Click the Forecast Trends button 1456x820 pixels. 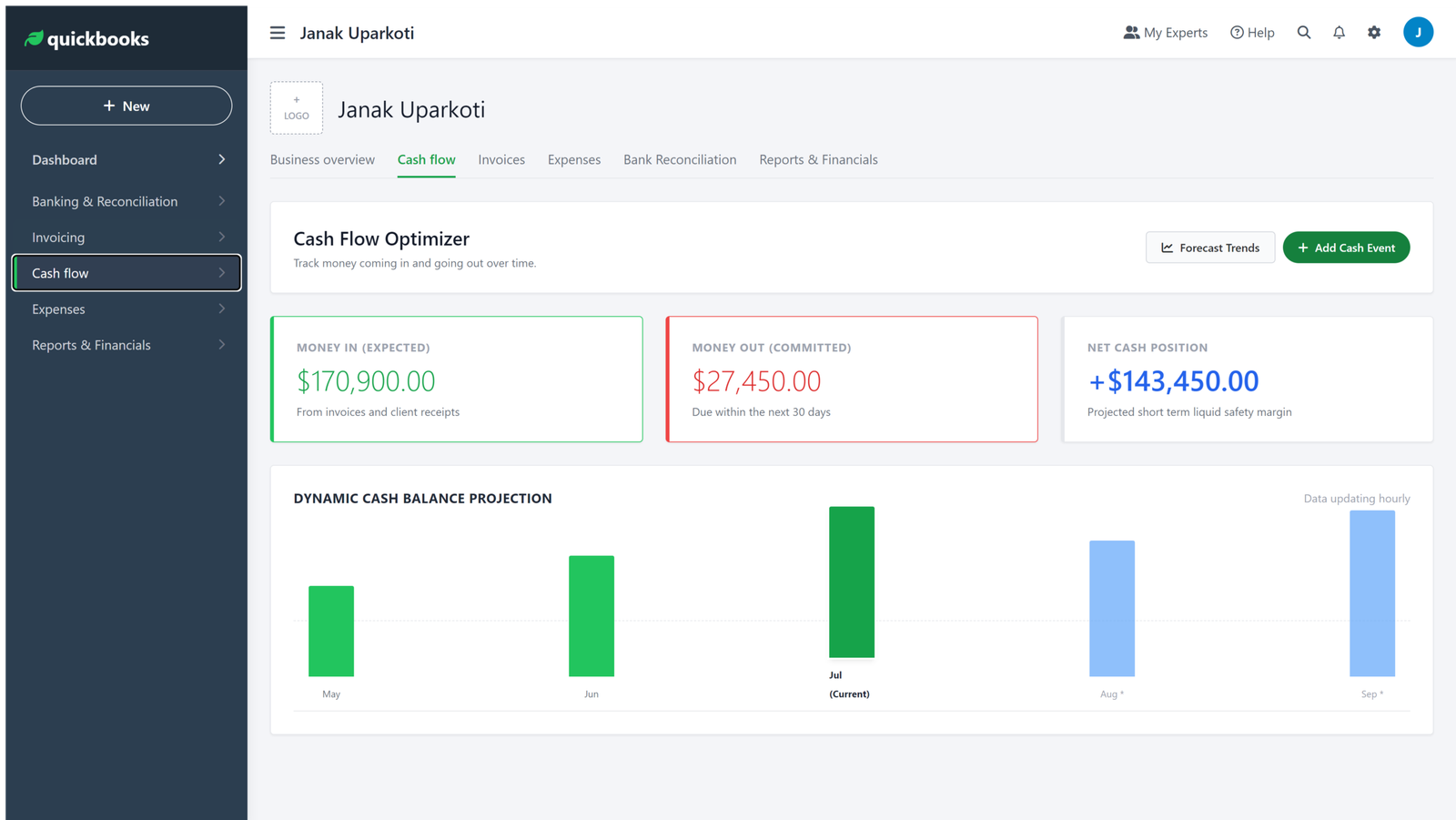point(1210,248)
